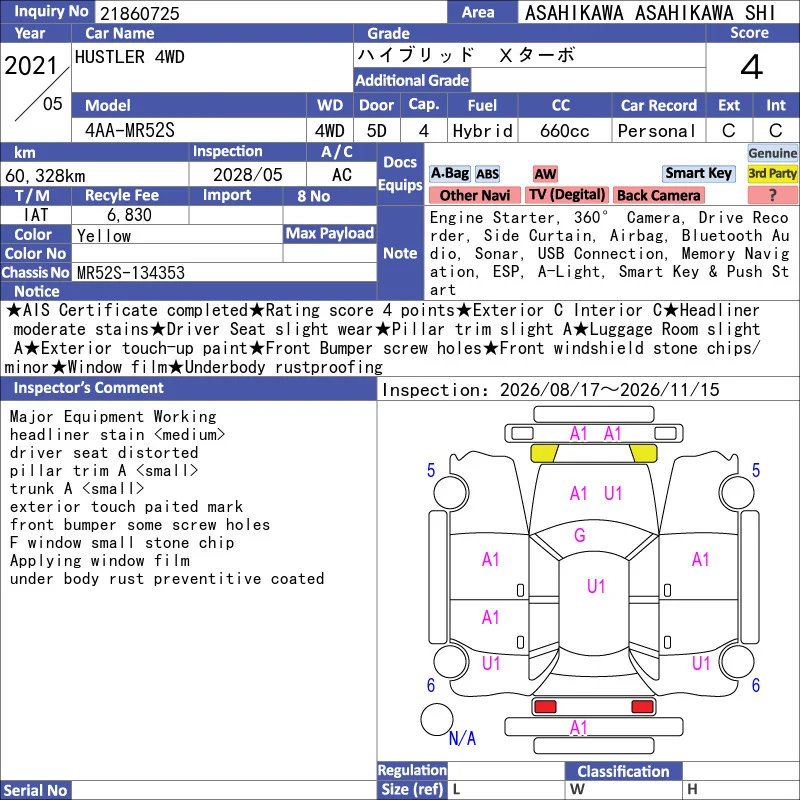Click the U1 mark on roof
The height and width of the screenshot is (800, 800).
(x=596, y=586)
